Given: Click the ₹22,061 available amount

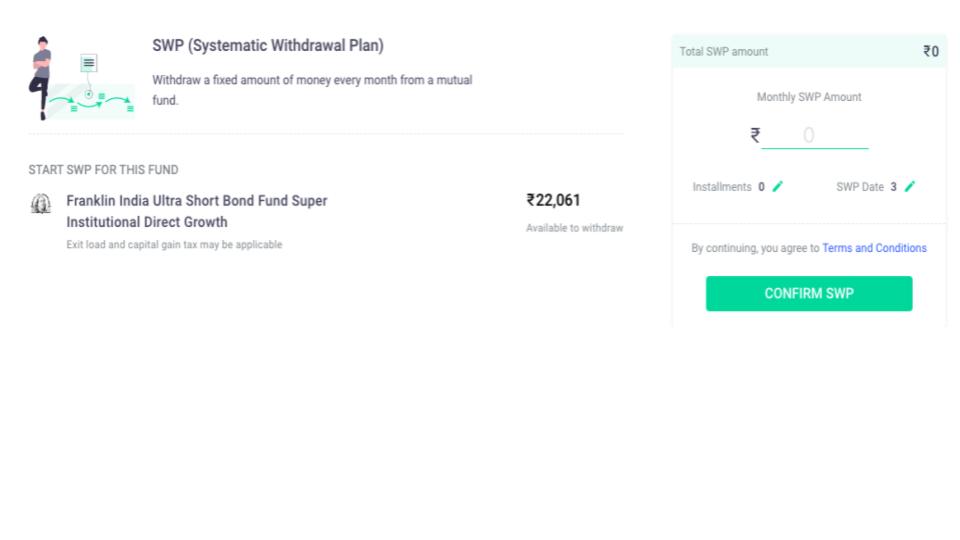Looking at the screenshot, I should [553, 200].
